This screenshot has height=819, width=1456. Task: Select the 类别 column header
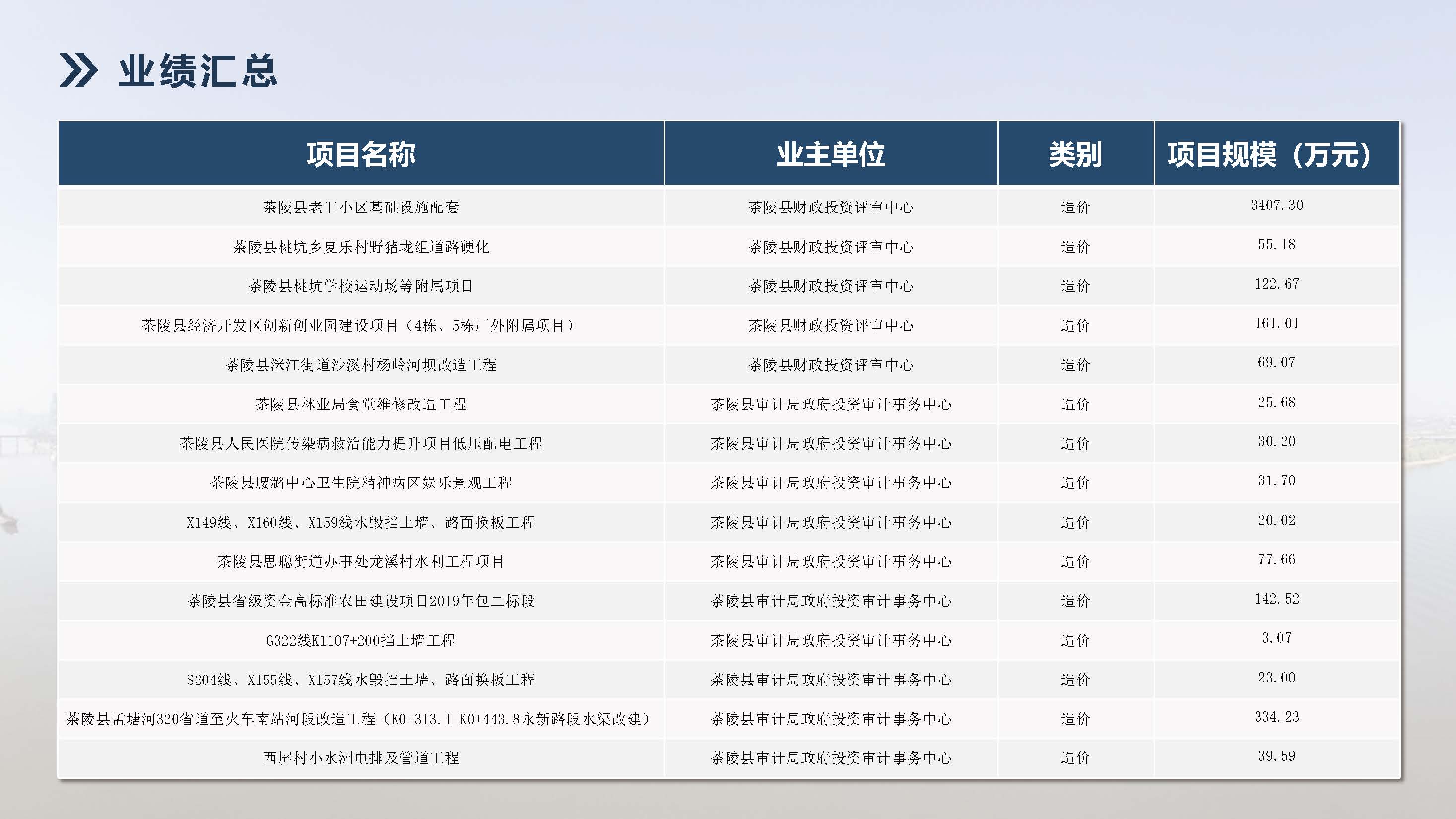pos(1075,154)
